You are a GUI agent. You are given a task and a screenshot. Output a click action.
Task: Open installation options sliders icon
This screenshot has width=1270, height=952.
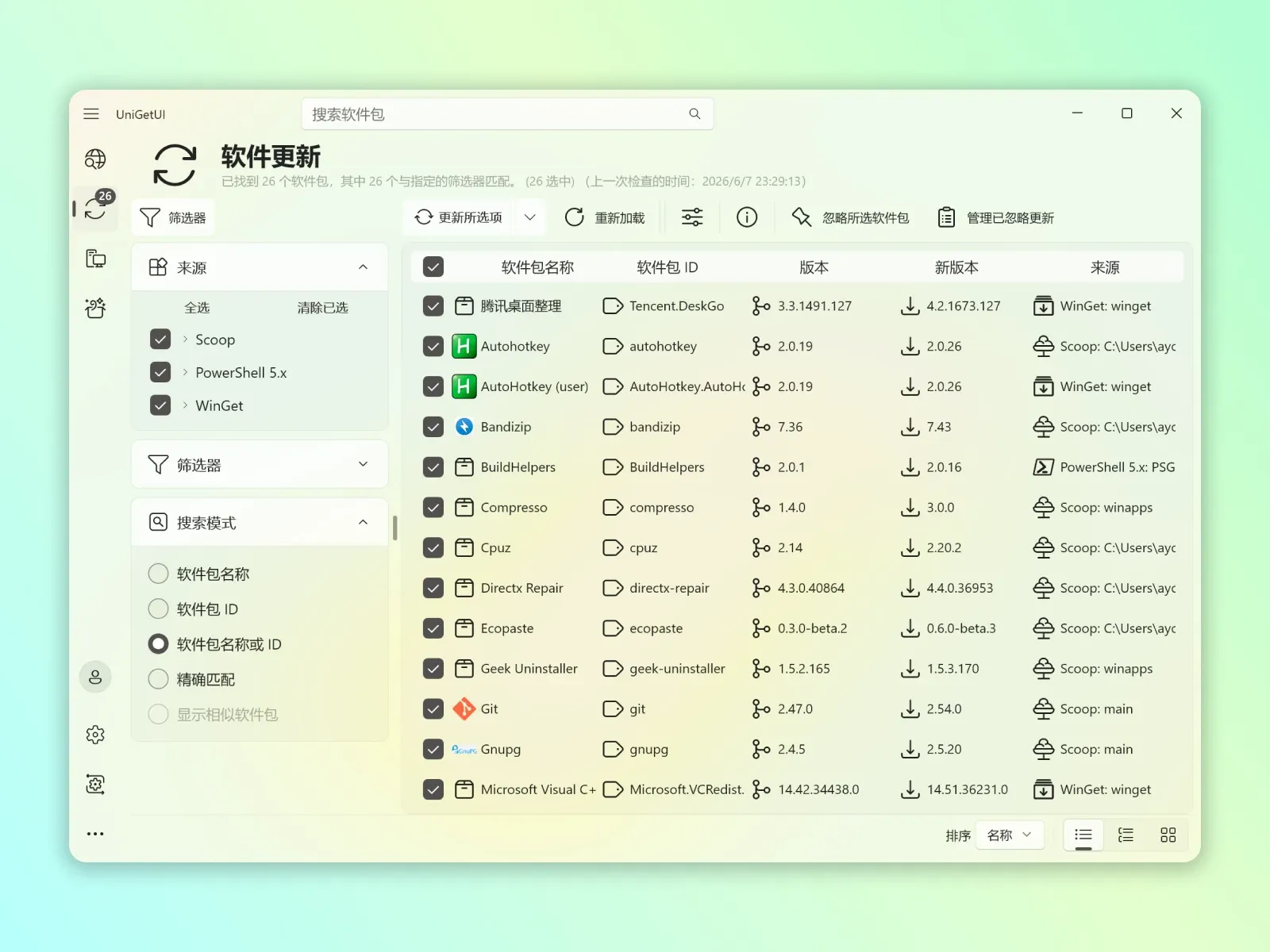click(692, 217)
